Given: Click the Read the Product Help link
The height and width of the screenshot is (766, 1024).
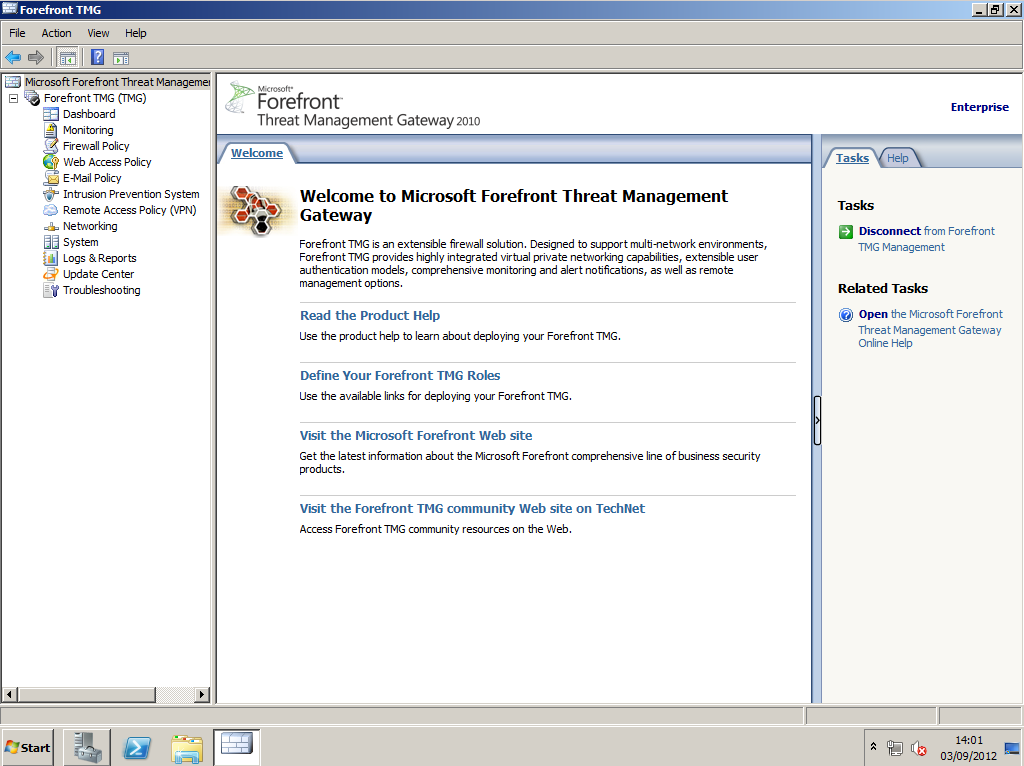Looking at the screenshot, I should [370, 315].
